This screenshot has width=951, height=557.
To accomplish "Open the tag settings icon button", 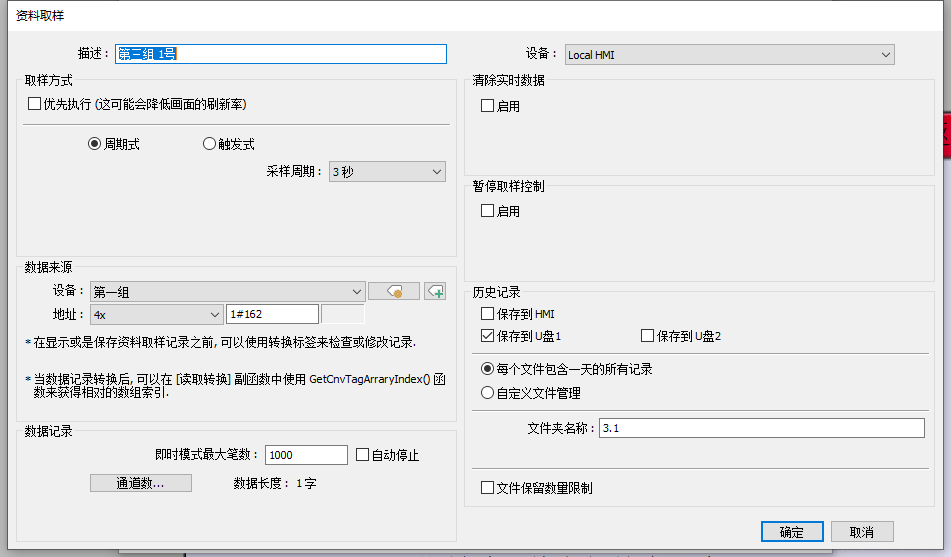I will [393, 291].
